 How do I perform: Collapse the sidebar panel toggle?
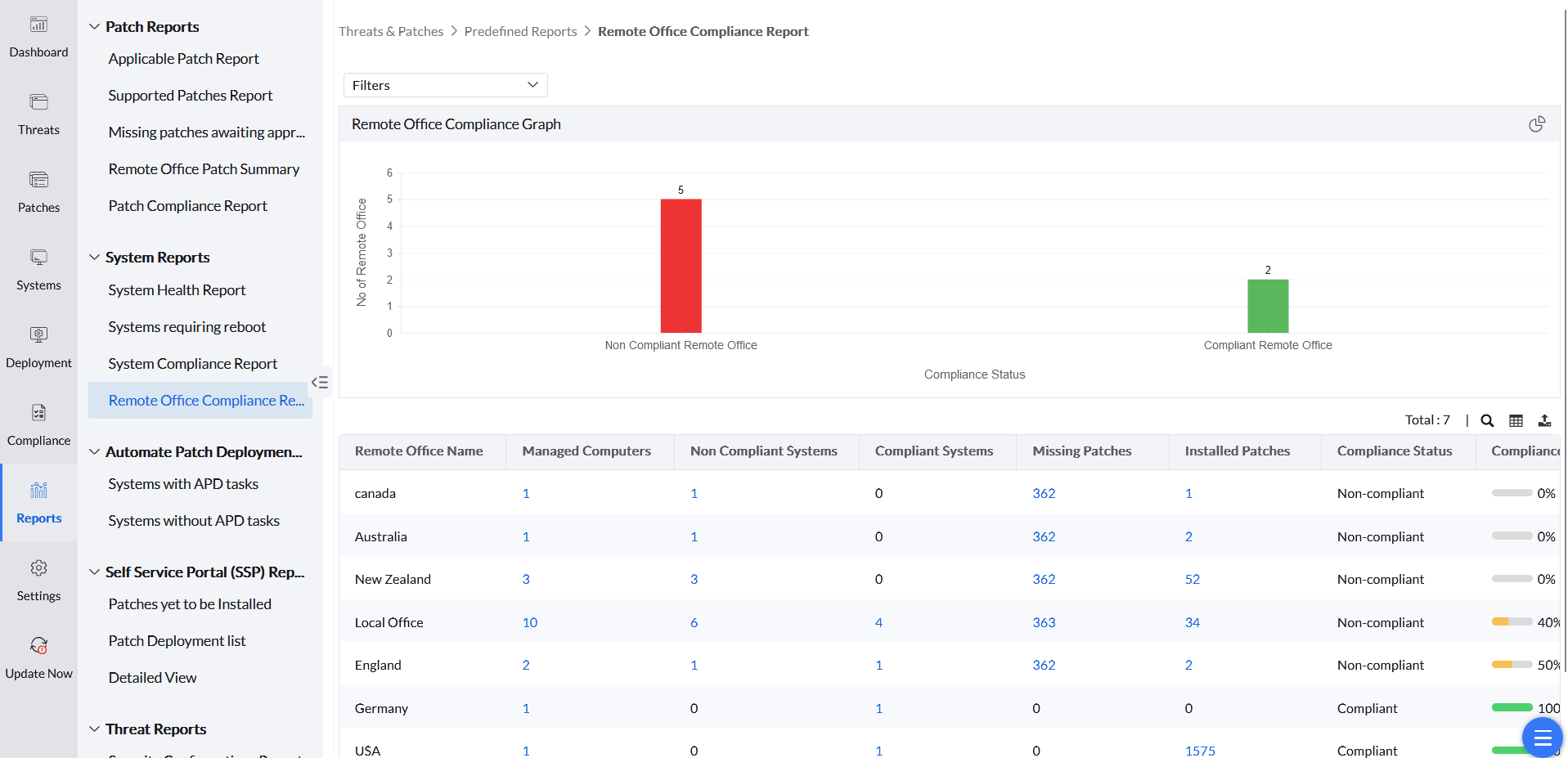[320, 382]
